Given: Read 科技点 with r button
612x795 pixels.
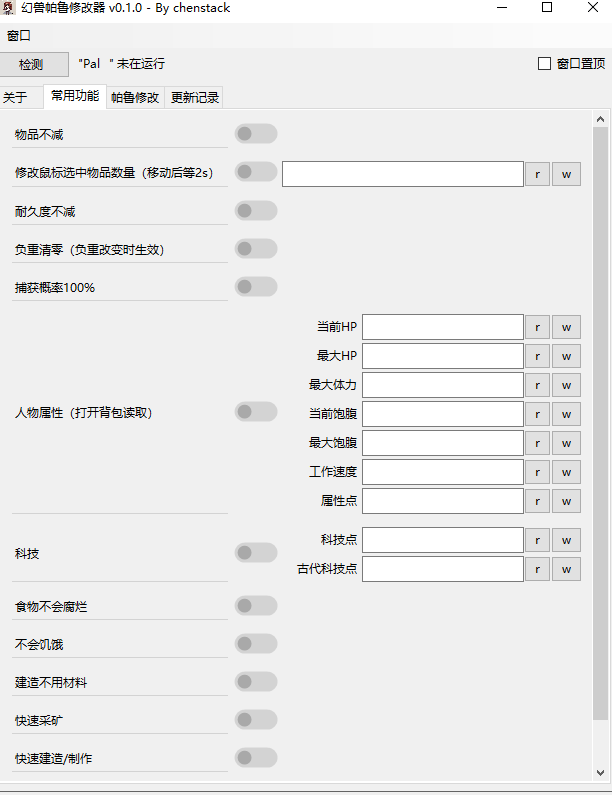Looking at the screenshot, I should coord(537,540).
